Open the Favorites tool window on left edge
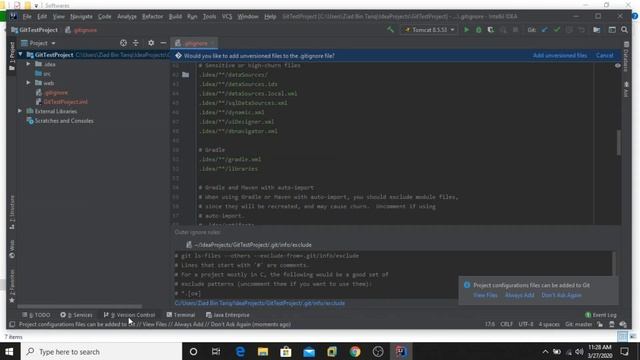 pyautogui.click(x=12, y=286)
